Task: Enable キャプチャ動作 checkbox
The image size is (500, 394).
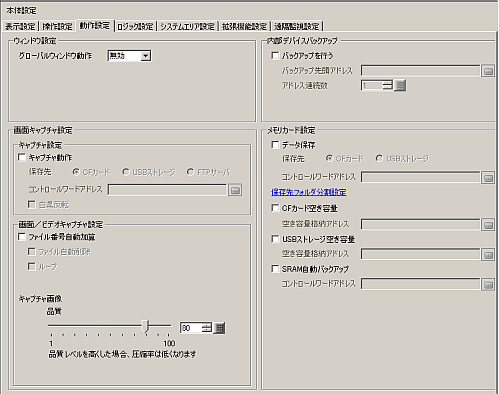Action: point(22,157)
